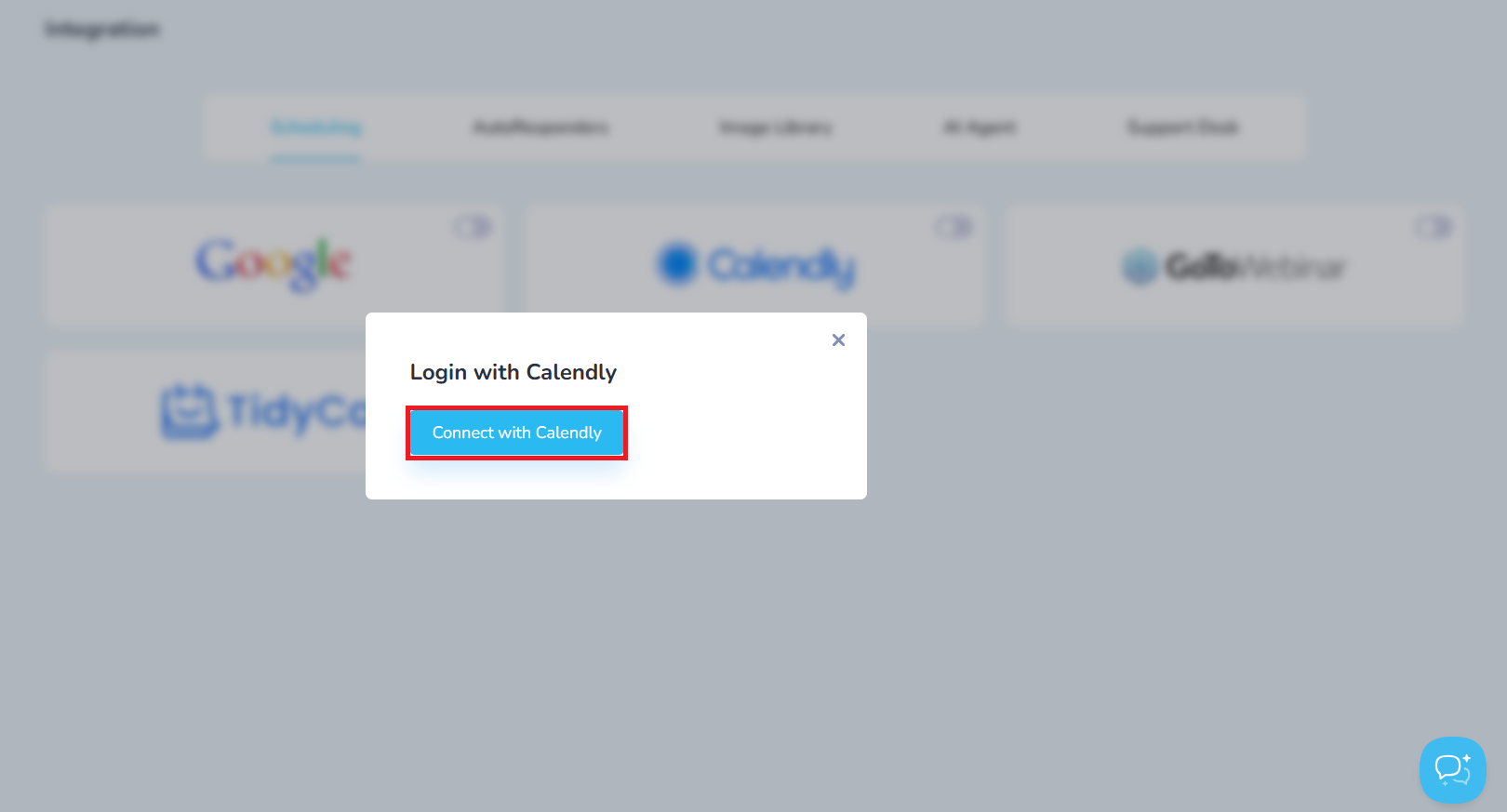The height and width of the screenshot is (812, 1507).
Task: Open the AutoResponders tab
Action: (540, 127)
